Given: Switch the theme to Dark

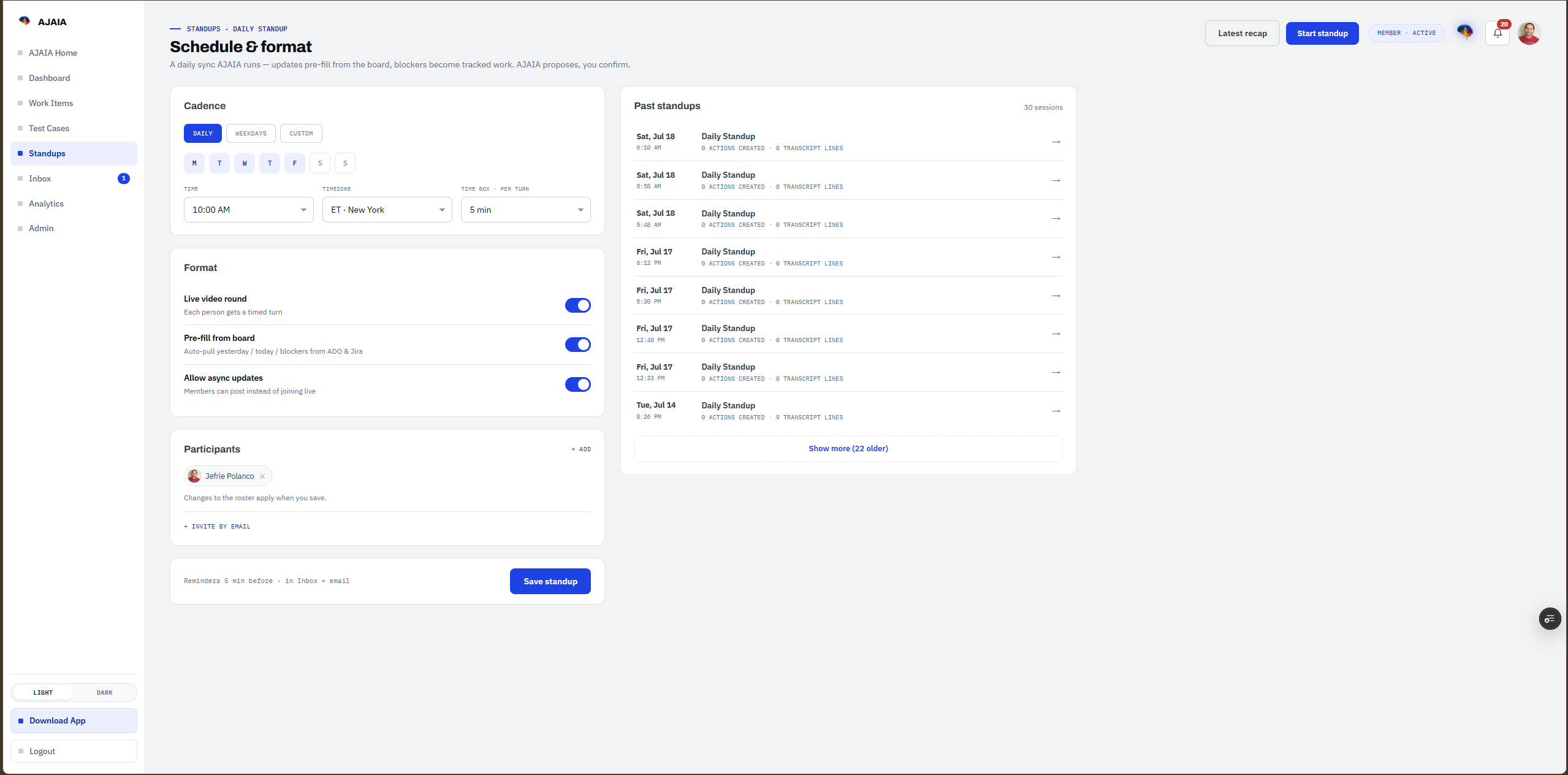Looking at the screenshot, I should [x=104, y=692].
